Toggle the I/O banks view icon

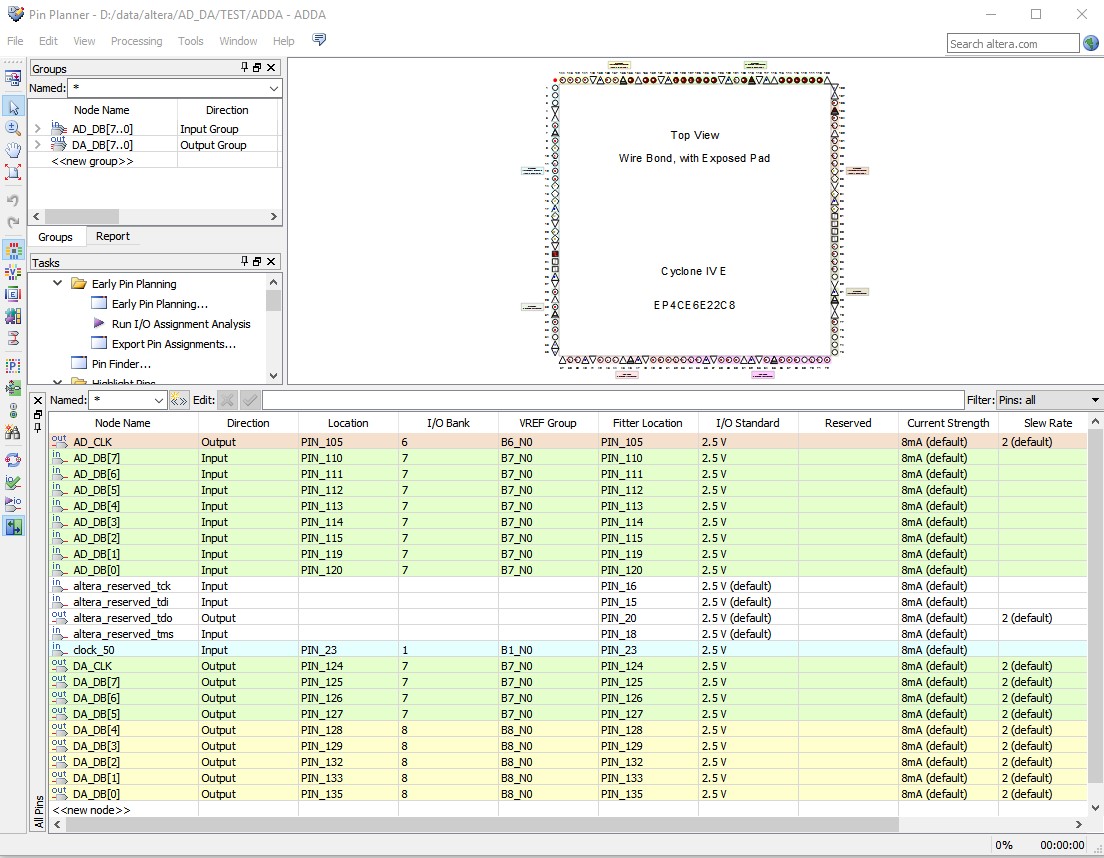(x=13, y=251)
